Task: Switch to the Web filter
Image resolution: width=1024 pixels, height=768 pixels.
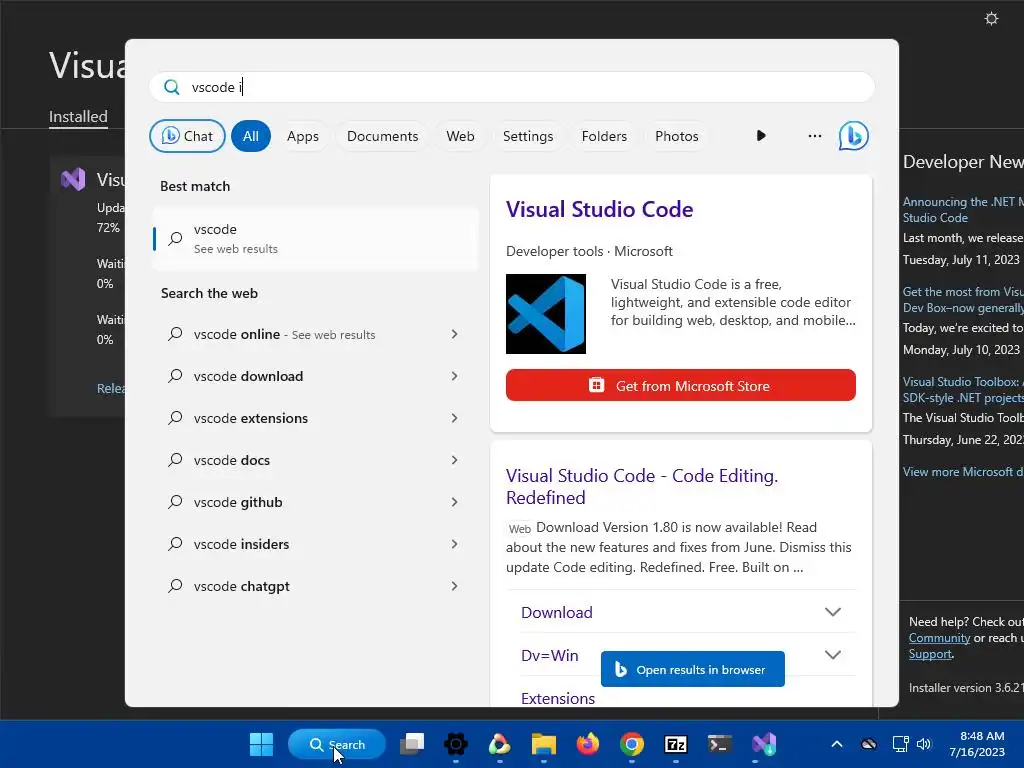Action: [x=460, y=136]
